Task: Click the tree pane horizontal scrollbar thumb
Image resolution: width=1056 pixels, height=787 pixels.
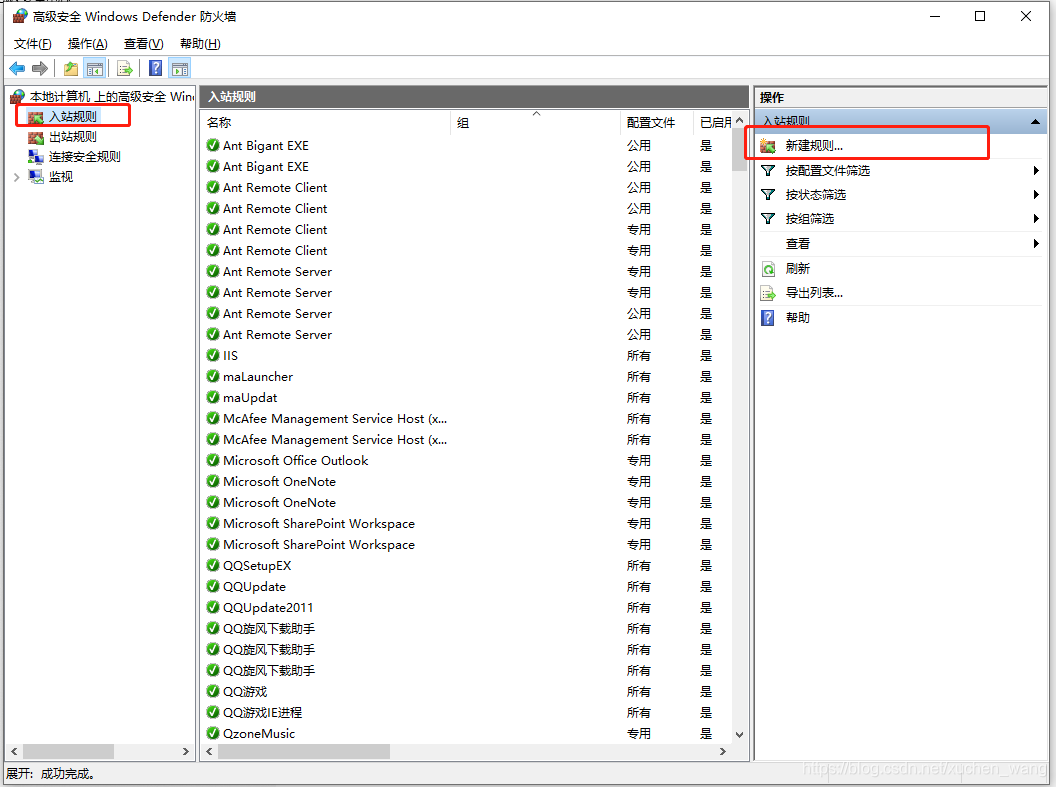Action: tap(68, 751)
